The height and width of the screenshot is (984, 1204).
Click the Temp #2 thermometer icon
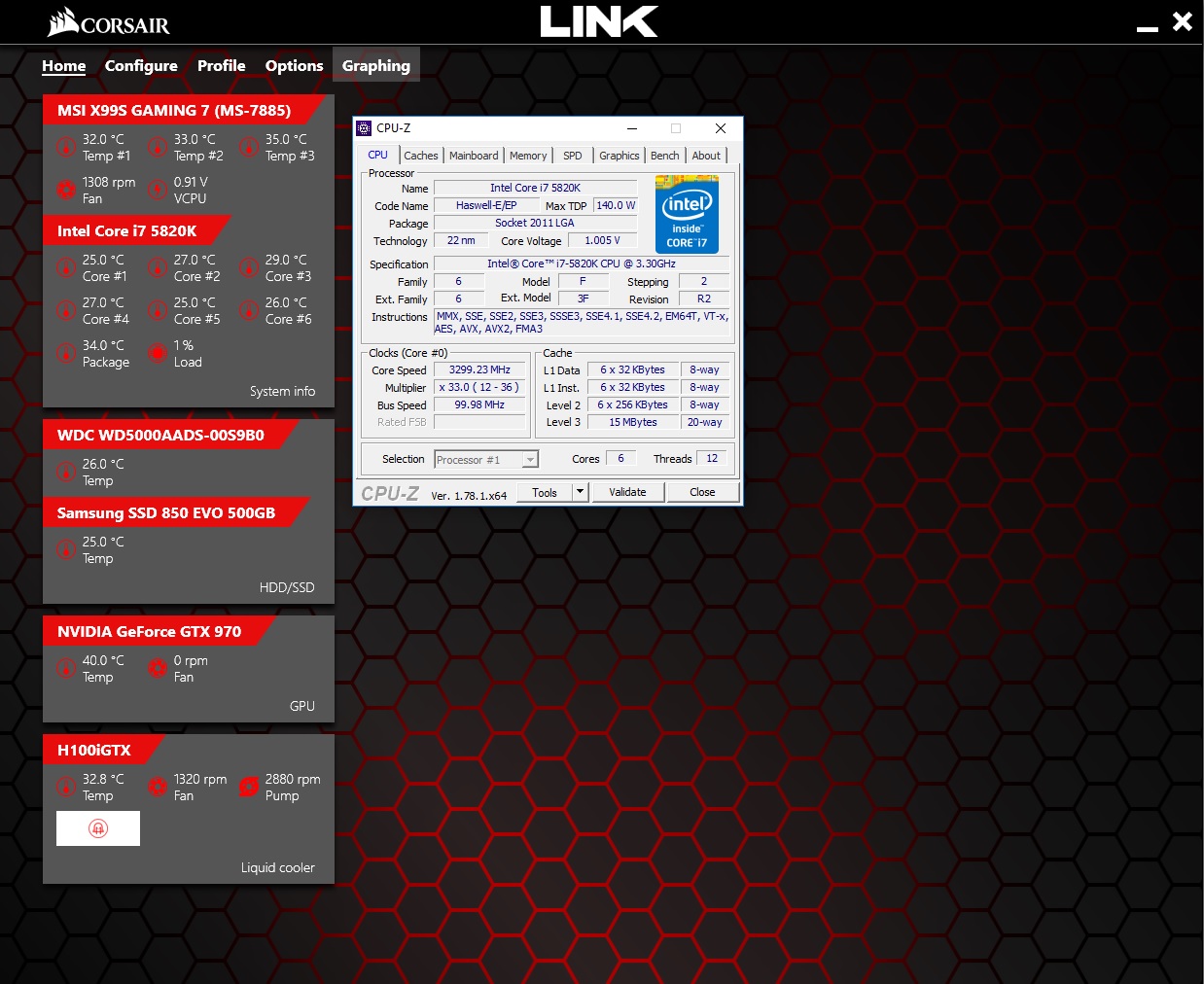click(x=158, y=148)
